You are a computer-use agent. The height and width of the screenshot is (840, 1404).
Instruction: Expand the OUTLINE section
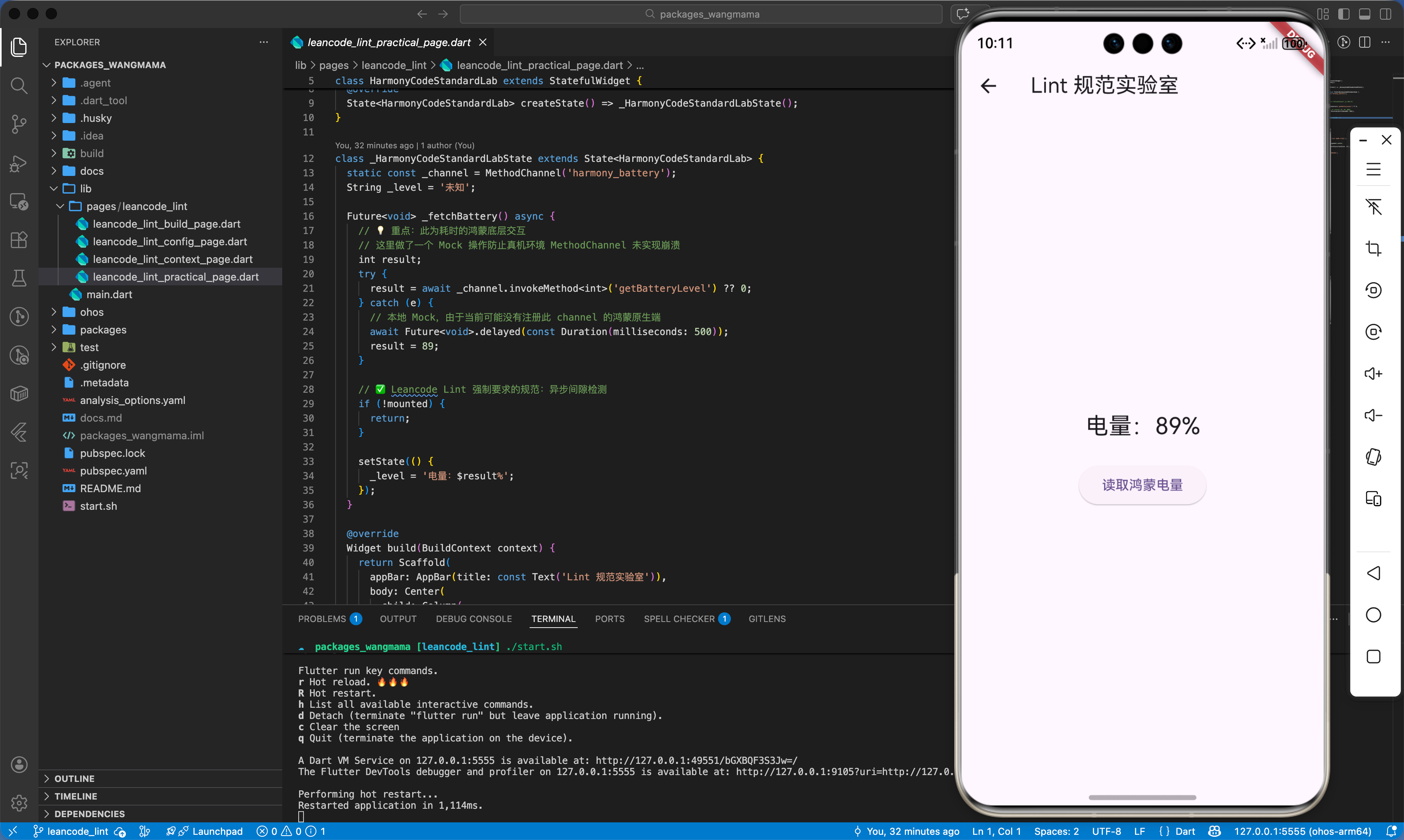click(x=74, y=778)
